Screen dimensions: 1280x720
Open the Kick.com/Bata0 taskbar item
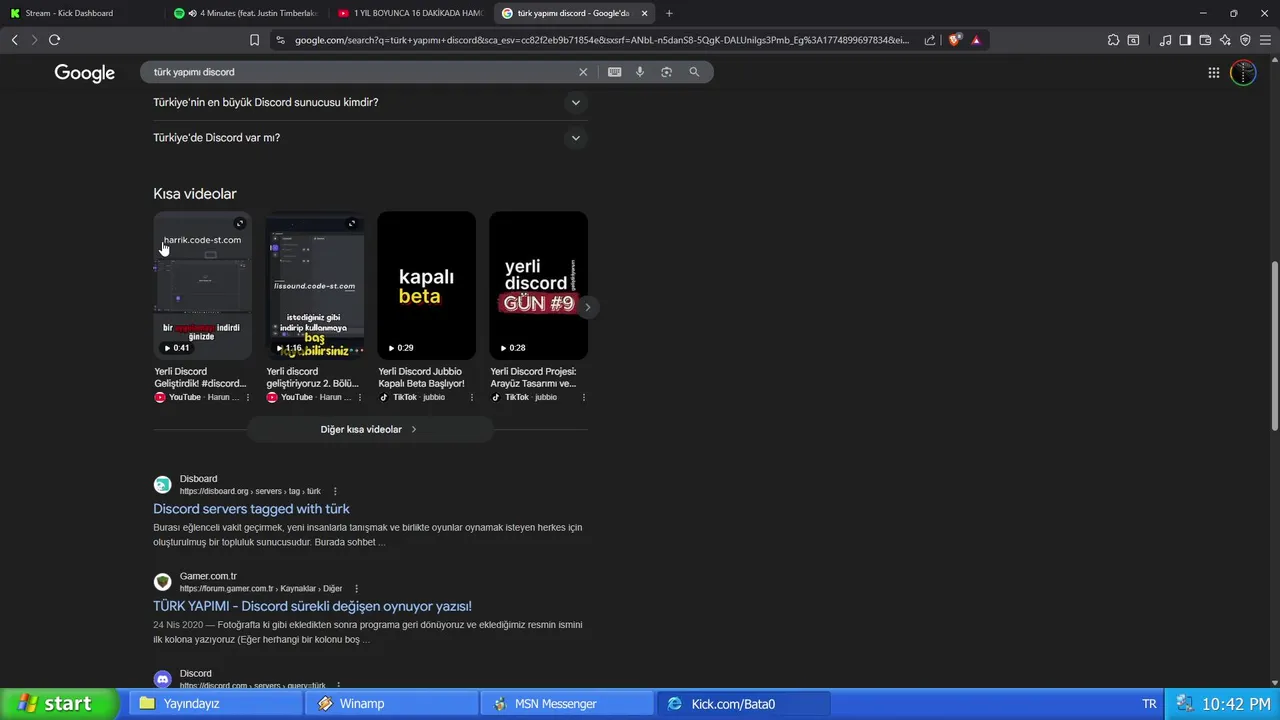click(x=743, y=704)
